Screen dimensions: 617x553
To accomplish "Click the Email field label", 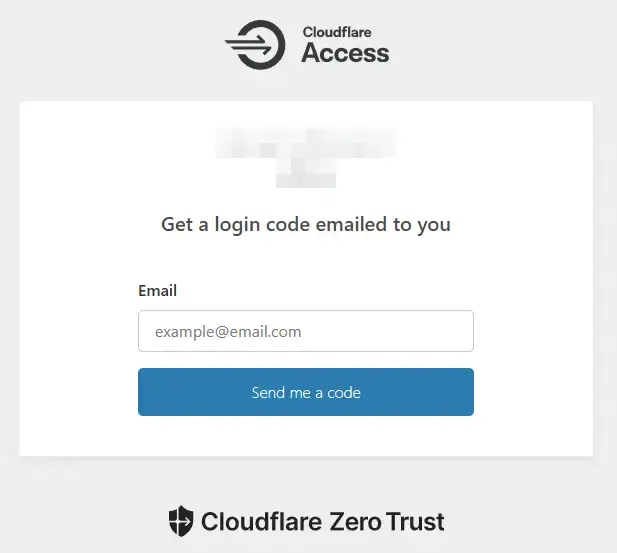I will 157,291.
